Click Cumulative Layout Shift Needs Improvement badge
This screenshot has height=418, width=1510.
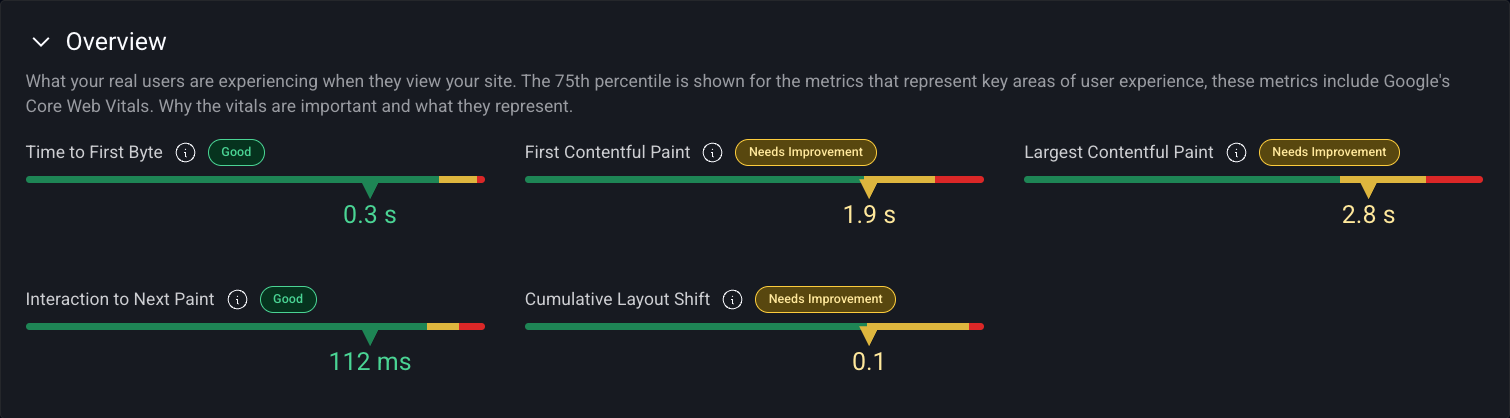click(x=825, y=299)
